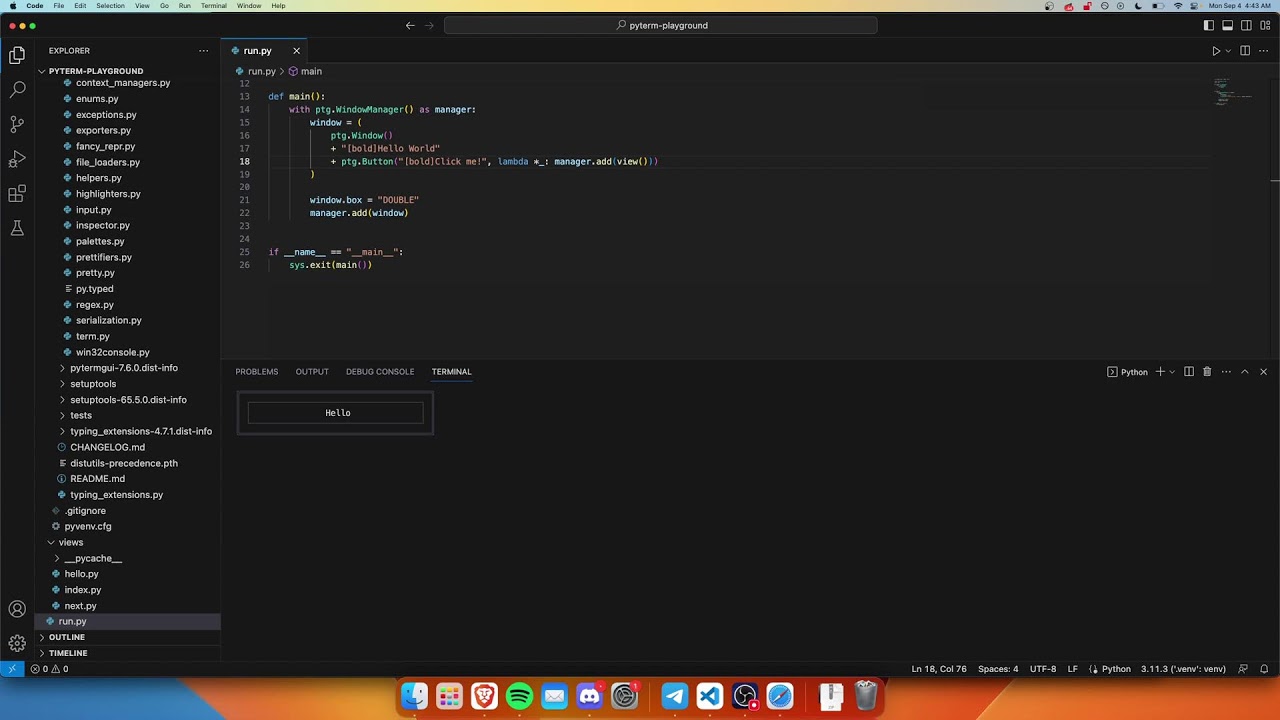
Task: Open Telegram from the dock
Action: coord(675,696)
